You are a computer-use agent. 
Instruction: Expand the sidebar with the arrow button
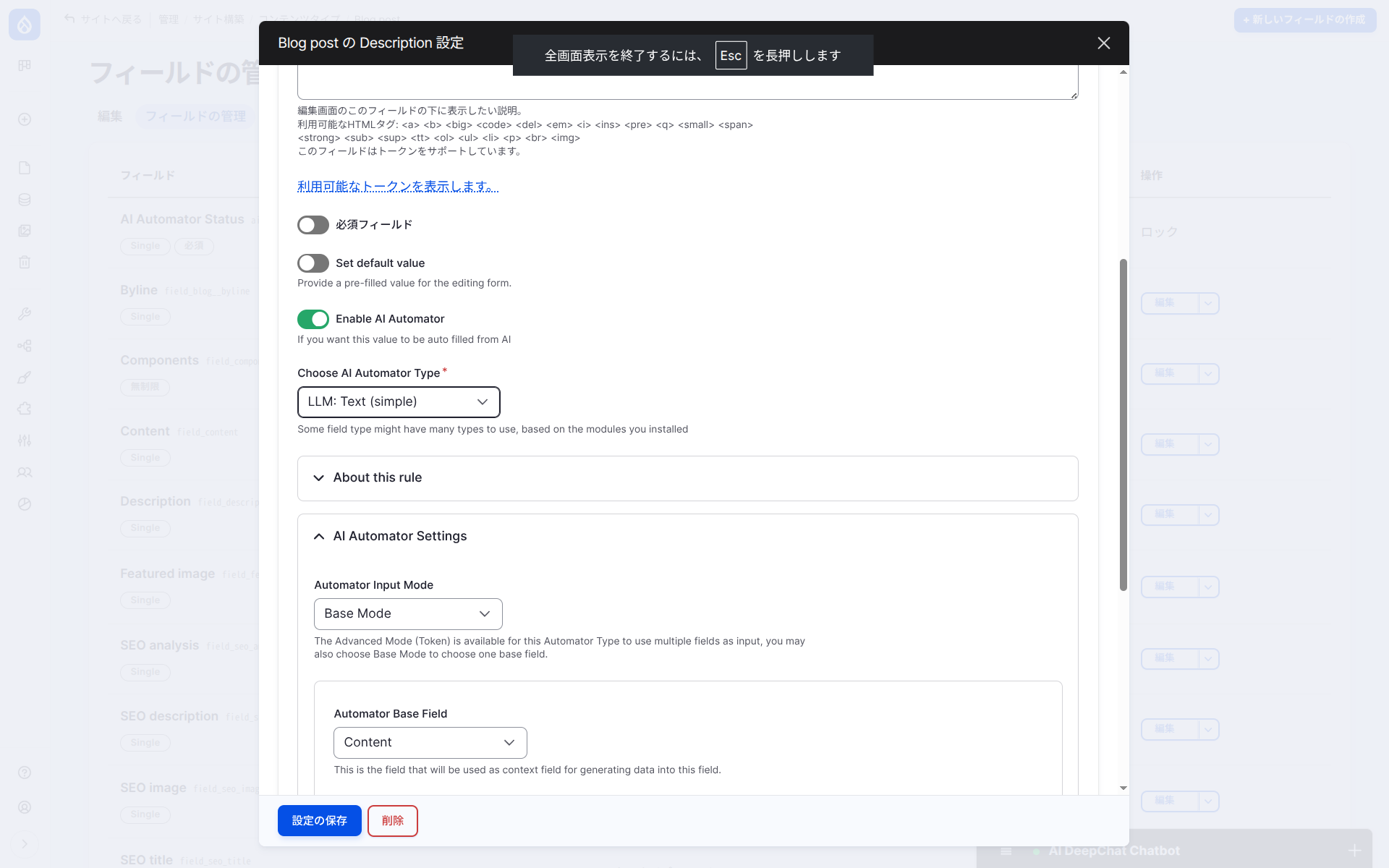pyautogui.click(x=25, y=844)
